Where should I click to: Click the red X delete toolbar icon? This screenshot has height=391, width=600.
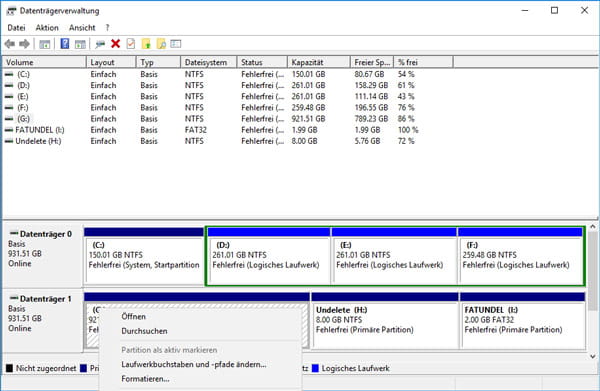(x=116, y=44)
